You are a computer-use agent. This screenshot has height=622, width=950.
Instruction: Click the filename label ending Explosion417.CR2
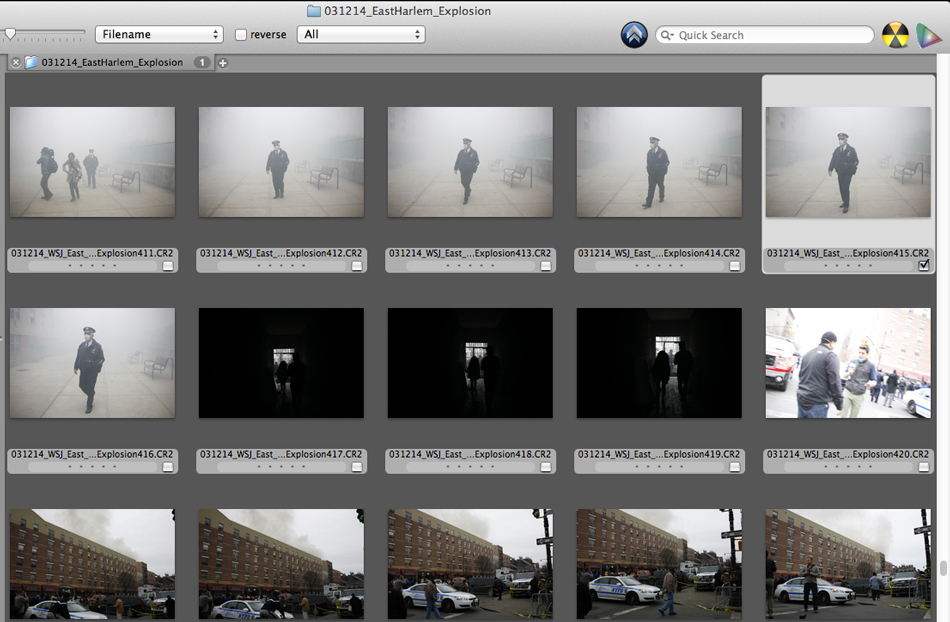[281, 454]
